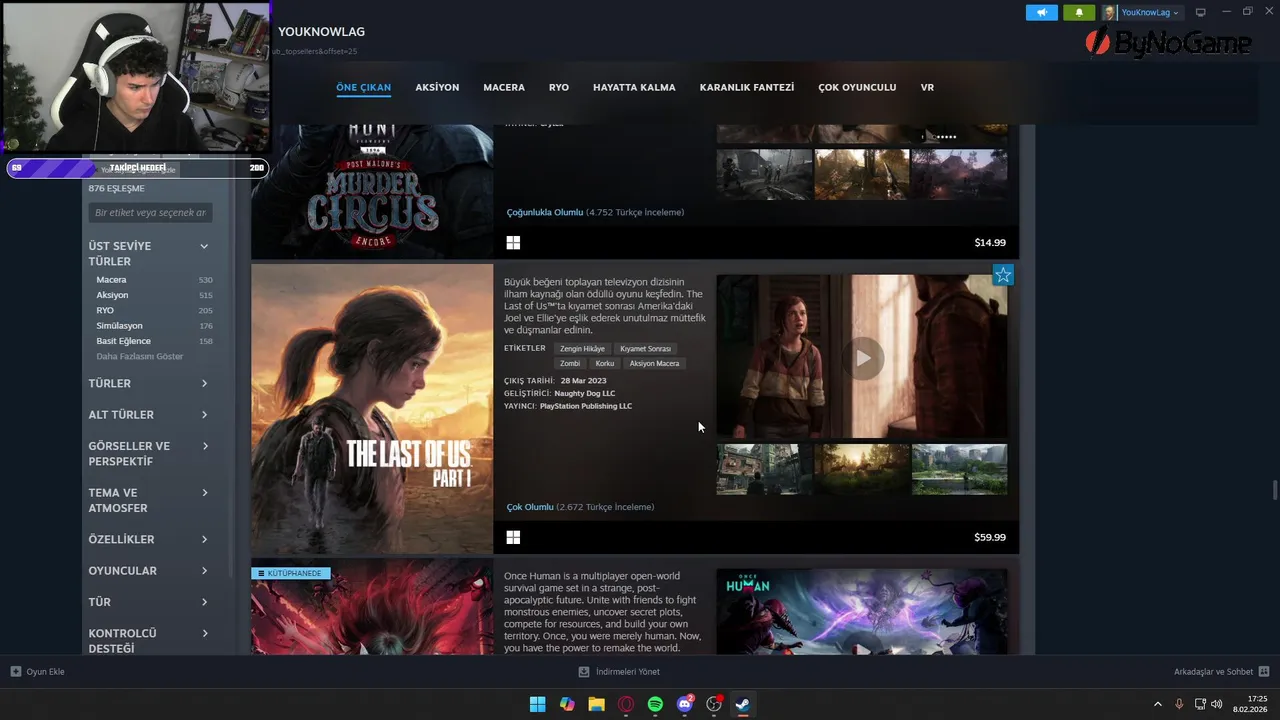Add The Last of Us to wishlist star
Viewport: 1280px width, 720px height.
pyautogui.click(x=1003, y=275)
